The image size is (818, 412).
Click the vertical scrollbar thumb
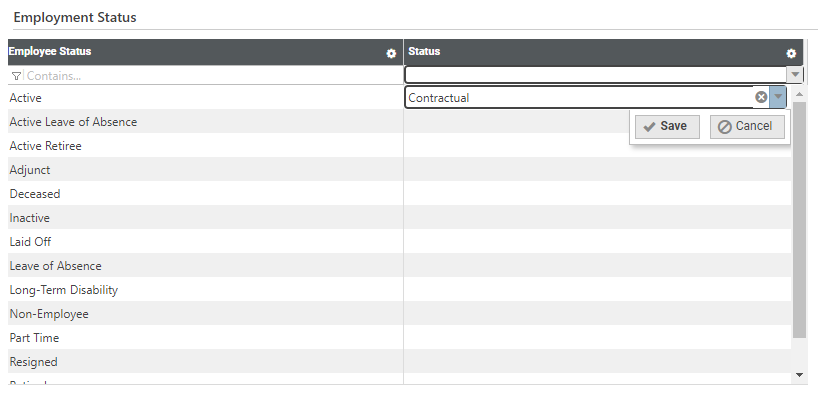(799, 220)
